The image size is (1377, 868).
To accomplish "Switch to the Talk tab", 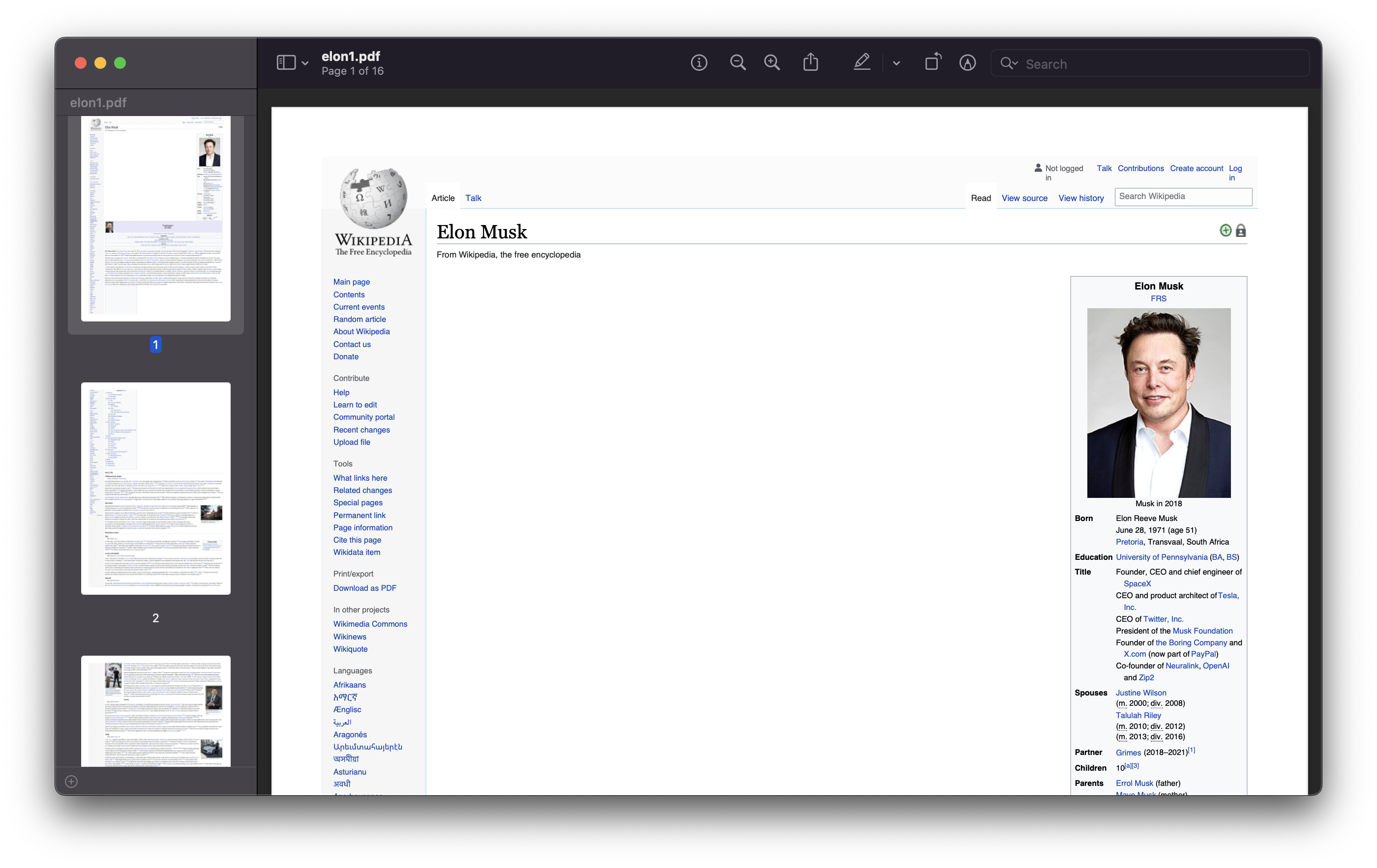I will [x=473, y=198].
